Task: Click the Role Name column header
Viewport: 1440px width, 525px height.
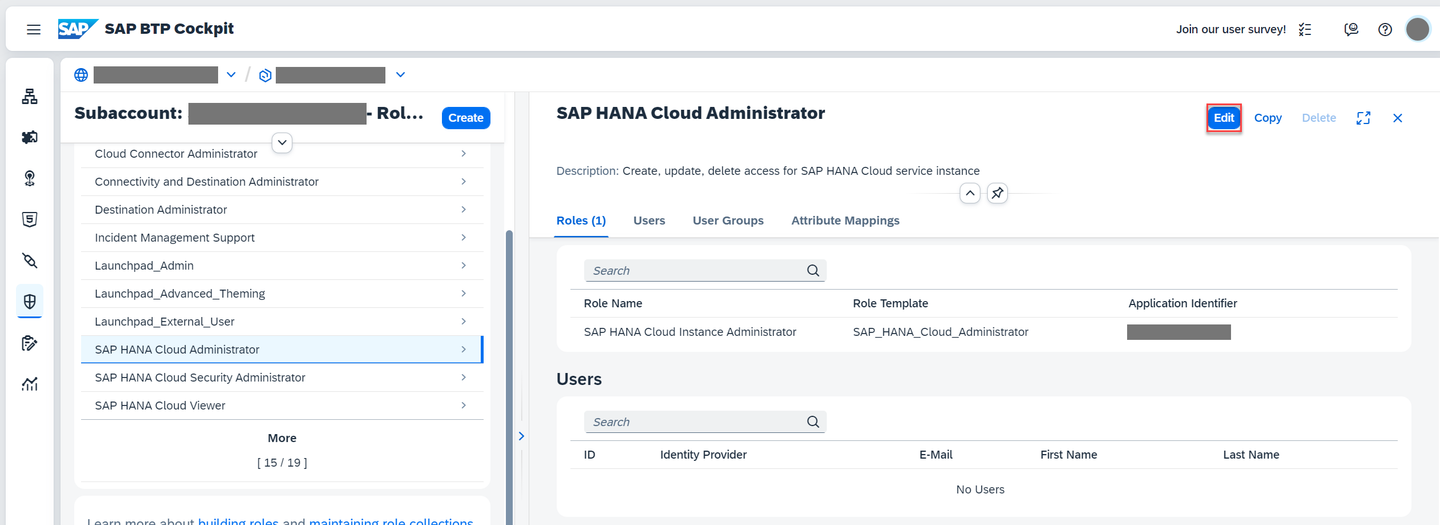Action: pos(613,303)
